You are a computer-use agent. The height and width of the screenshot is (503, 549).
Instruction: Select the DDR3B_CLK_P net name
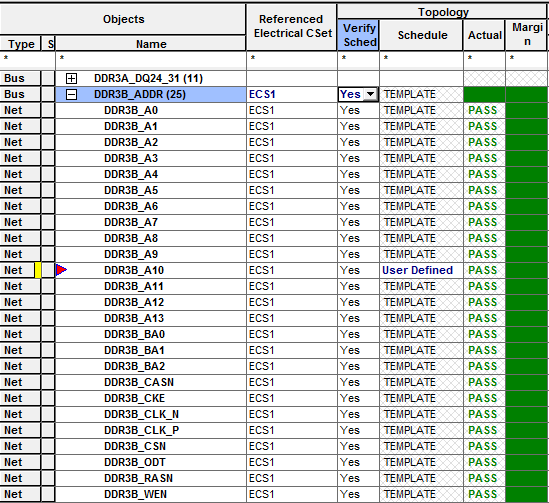click(x=141, y=430)
